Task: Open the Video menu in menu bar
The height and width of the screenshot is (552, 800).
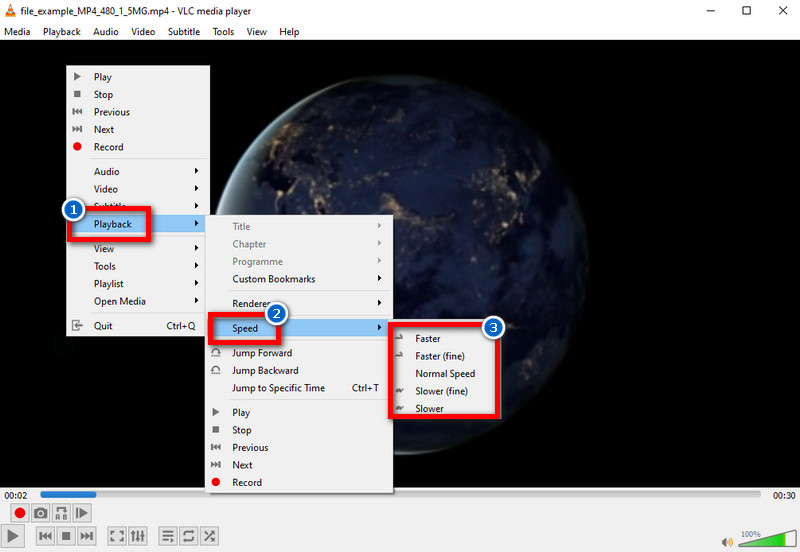Action: tap(143, 32)
